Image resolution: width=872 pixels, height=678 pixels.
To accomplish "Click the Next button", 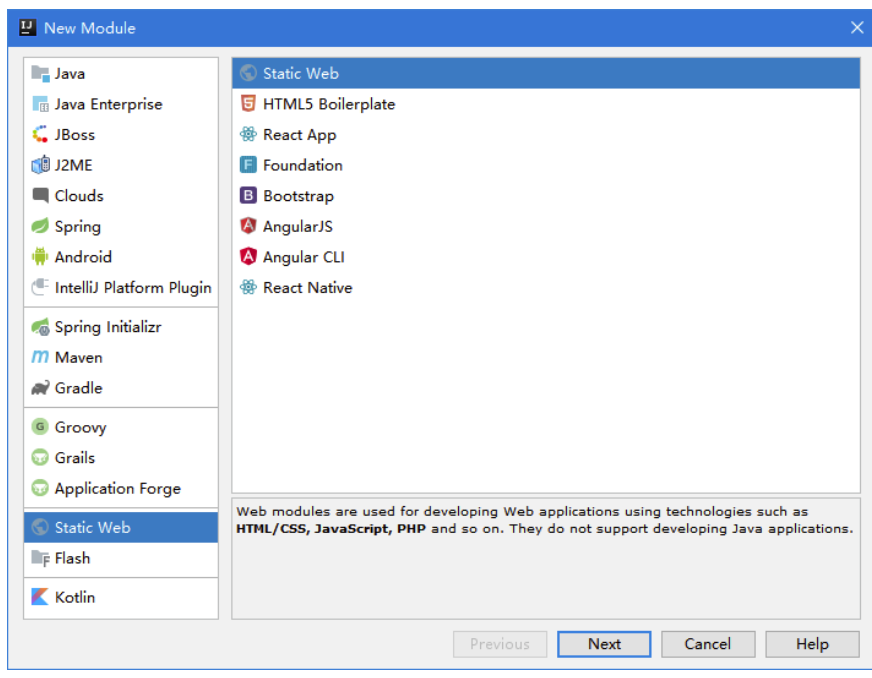I will point(604,644).
